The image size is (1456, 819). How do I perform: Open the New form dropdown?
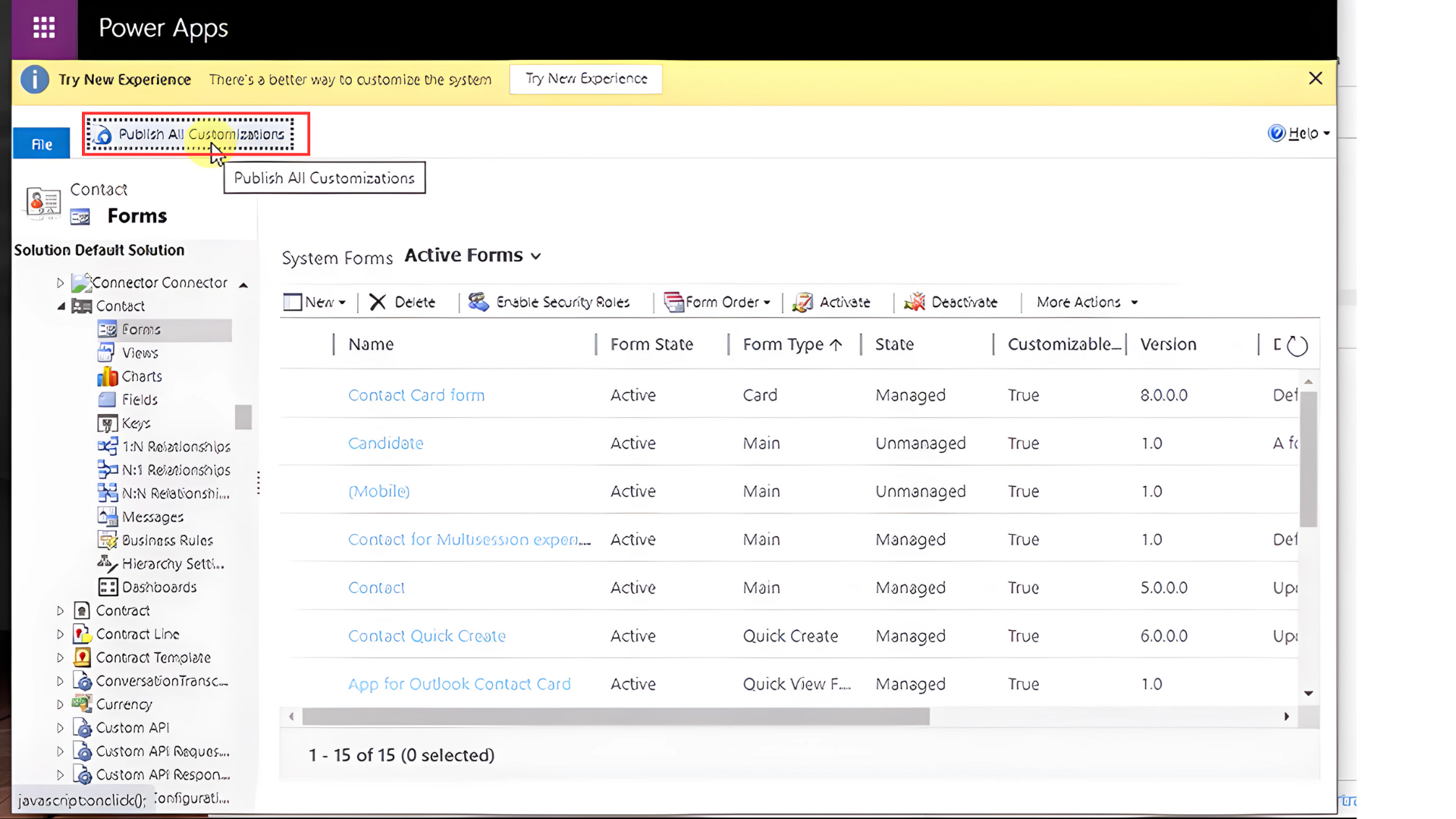point(315,302)
